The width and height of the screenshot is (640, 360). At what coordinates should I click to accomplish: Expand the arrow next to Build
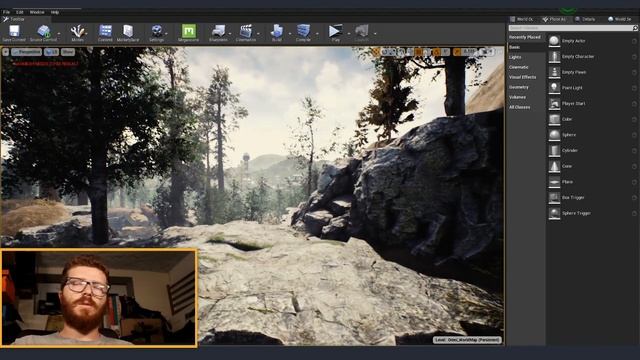290,33
